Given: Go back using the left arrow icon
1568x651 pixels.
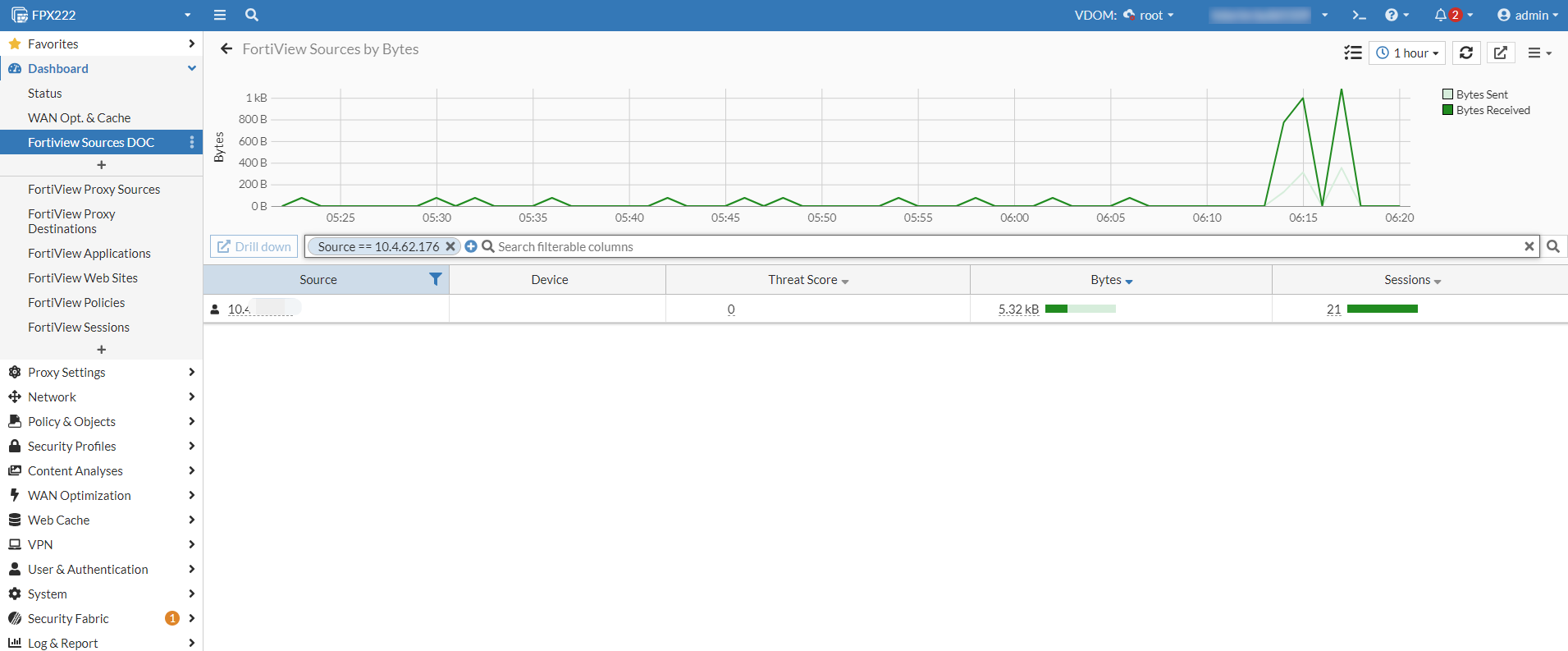Looking at the screenshot, I should (x=226, y=49).
